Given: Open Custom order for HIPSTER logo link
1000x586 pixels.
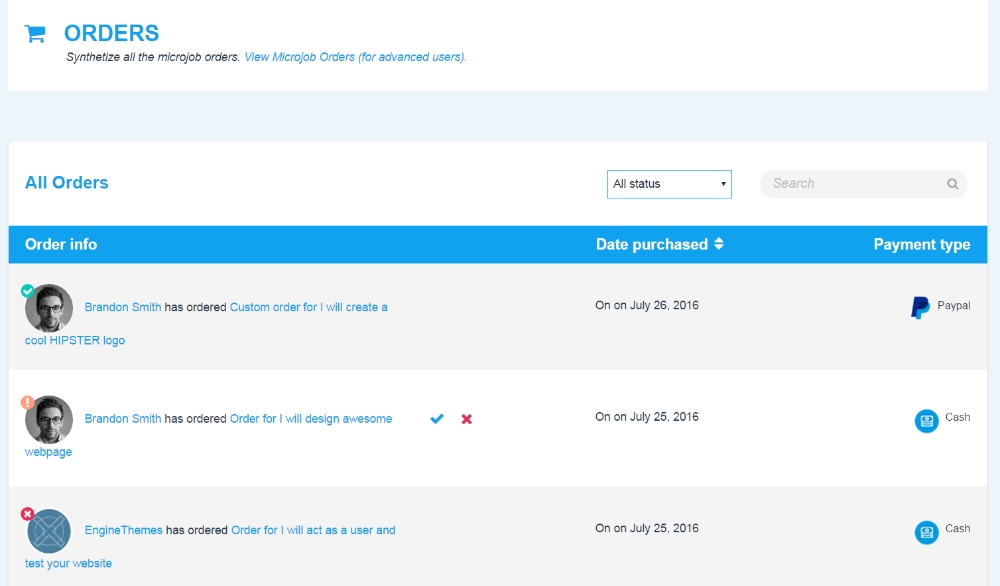Looking at the screenshot, I should click(308, 307).
